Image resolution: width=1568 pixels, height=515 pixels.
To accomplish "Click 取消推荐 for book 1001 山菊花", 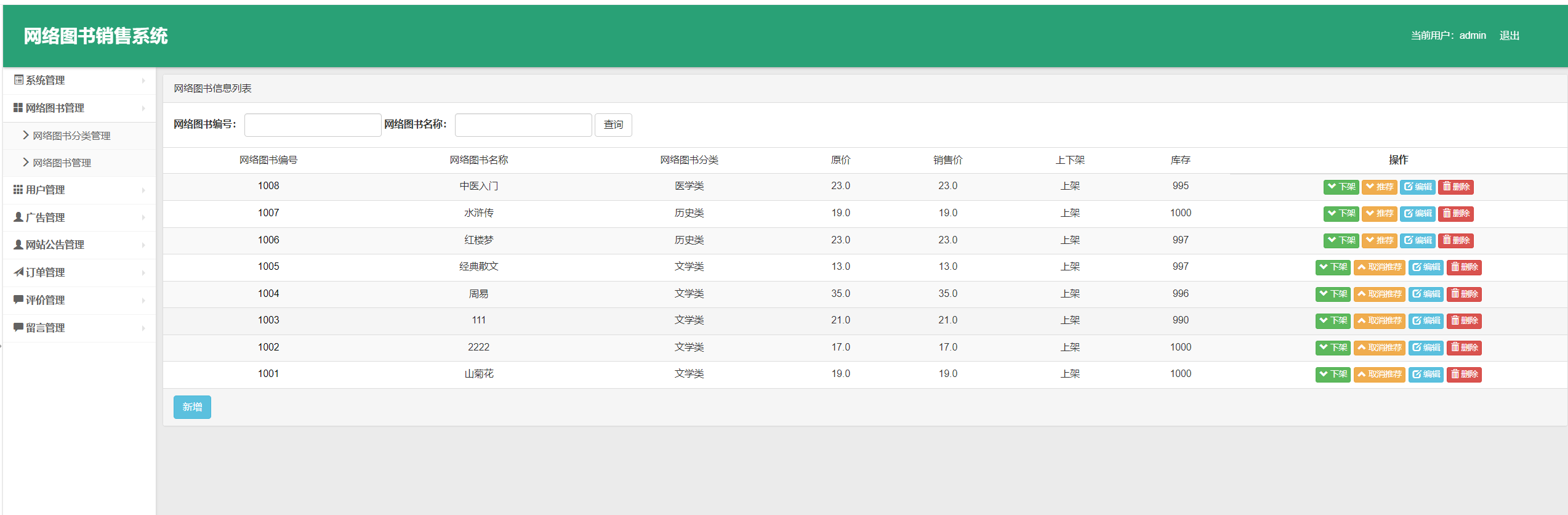I will click(x=1379, y=375).
